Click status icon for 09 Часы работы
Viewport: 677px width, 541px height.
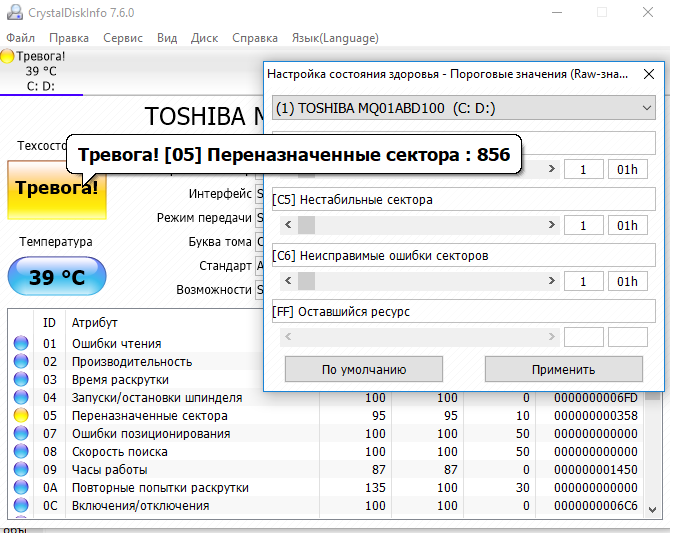point(21,469)
